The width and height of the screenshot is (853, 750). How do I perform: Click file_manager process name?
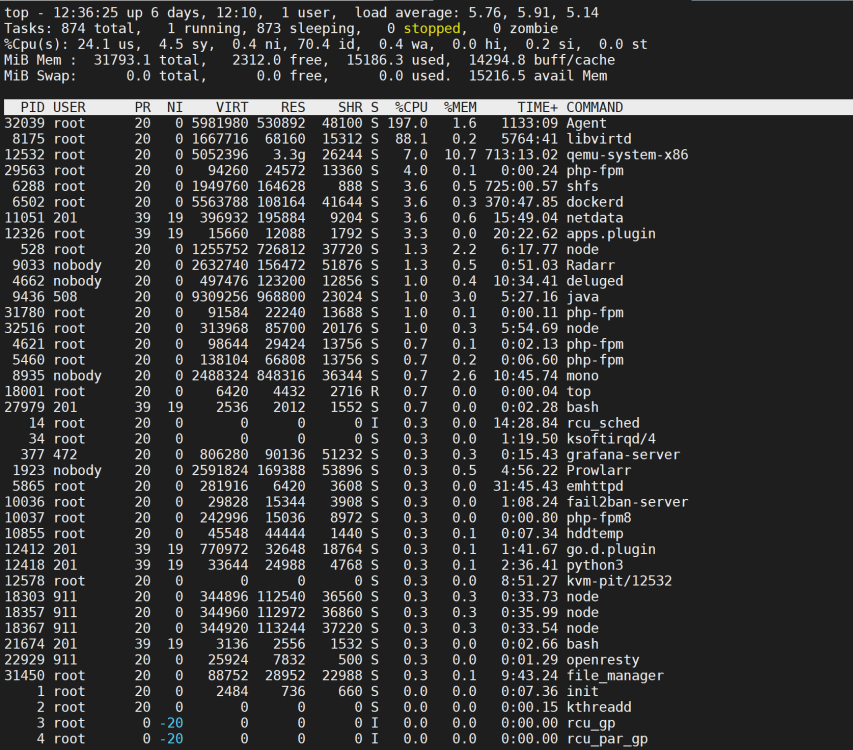tap(615, 675)
